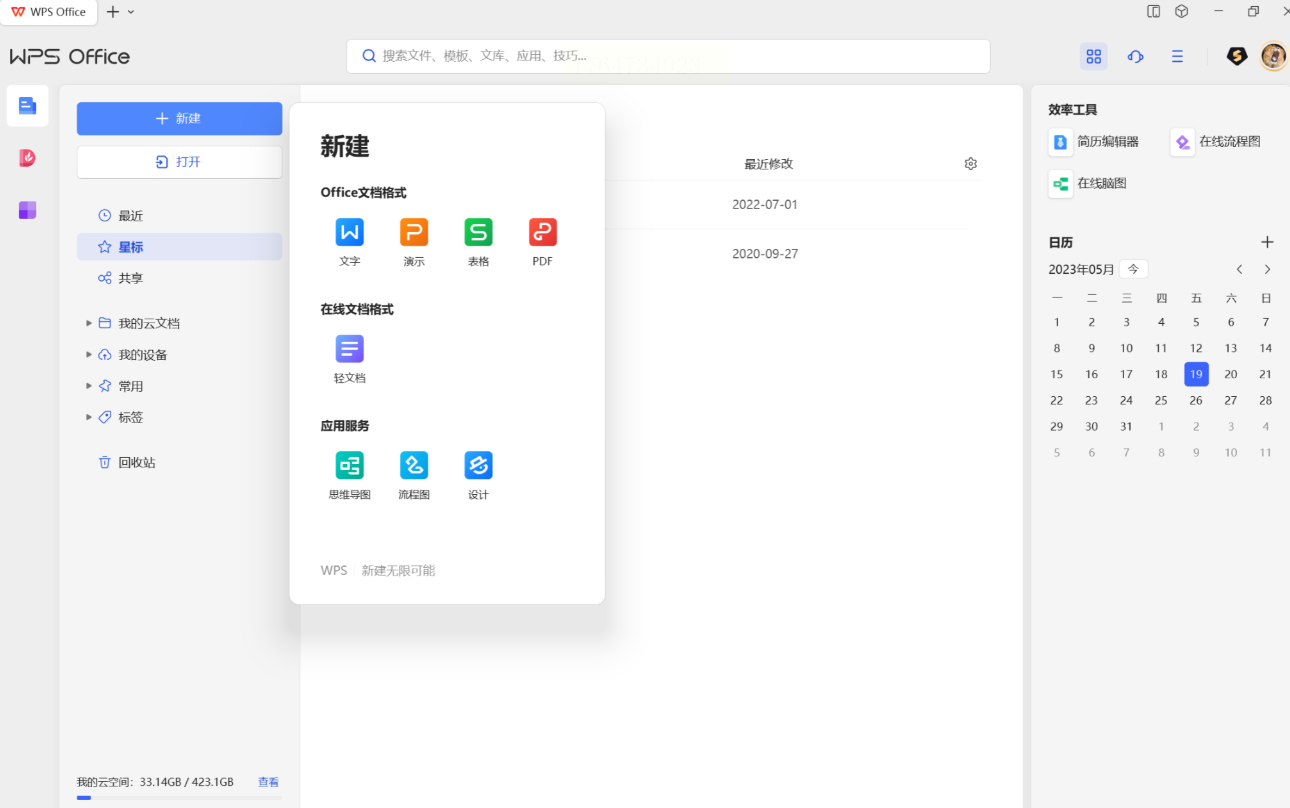
Task: Open the 流程图 flowchart app
Action: (414, 476)
